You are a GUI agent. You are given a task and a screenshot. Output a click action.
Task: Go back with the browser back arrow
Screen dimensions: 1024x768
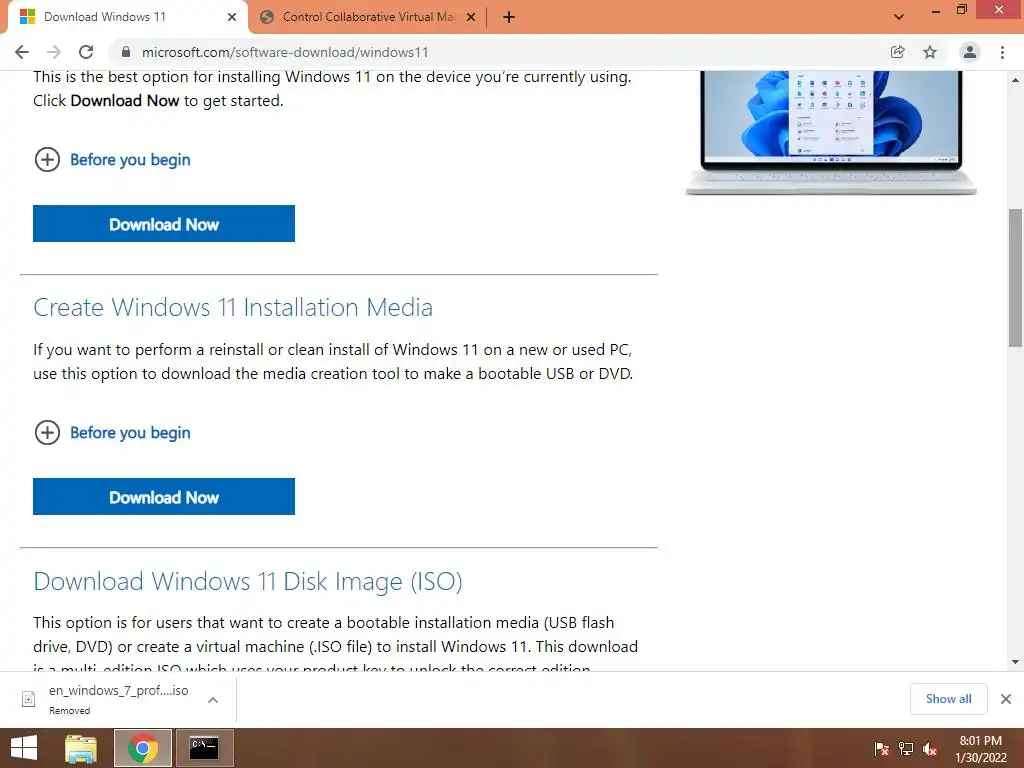tap(22, 52)
